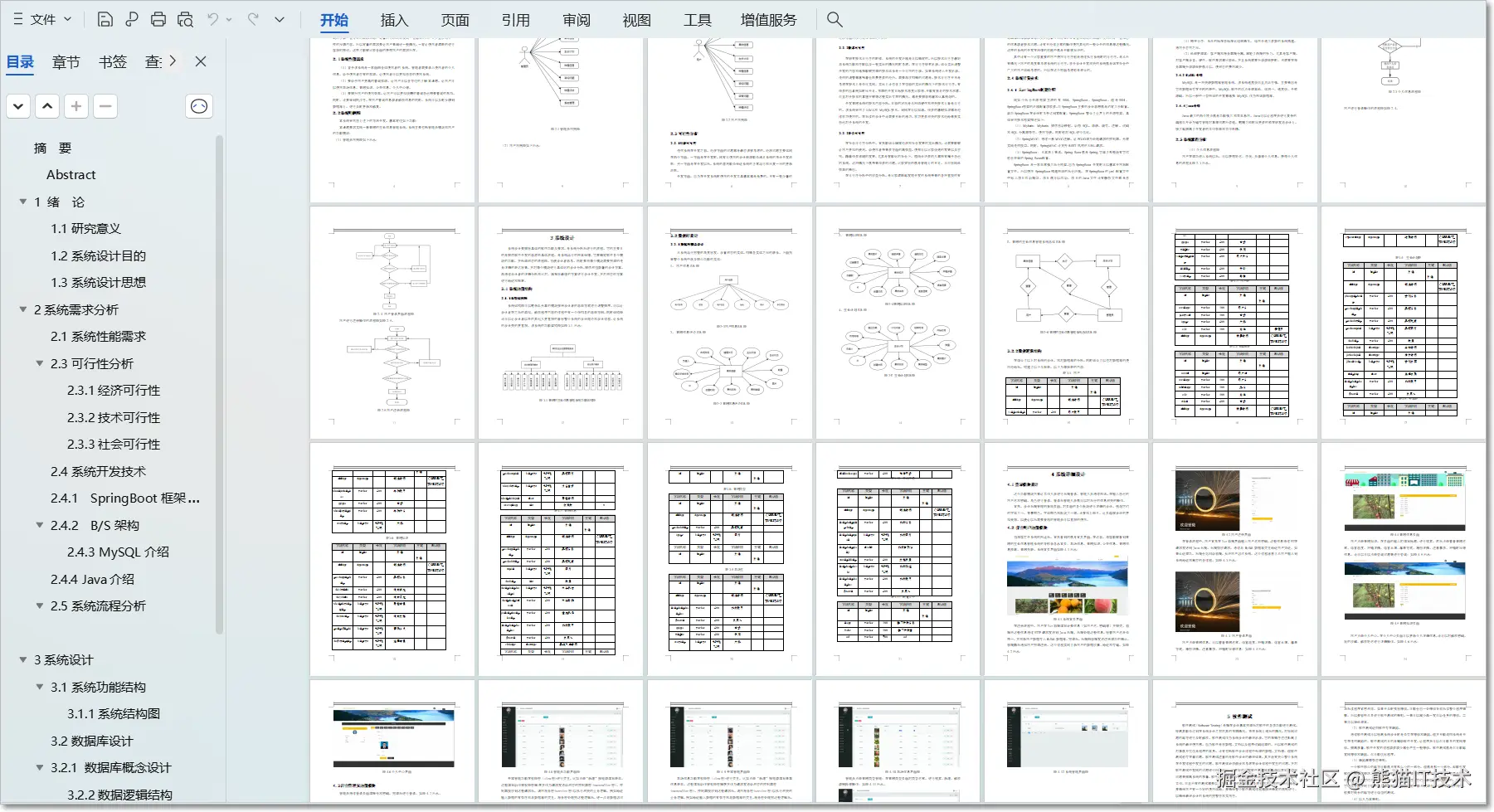The height and width of the screenshot is (812, 1494).
Task: Select the 目录 navigation tab
Action: (x=20, y=61)
